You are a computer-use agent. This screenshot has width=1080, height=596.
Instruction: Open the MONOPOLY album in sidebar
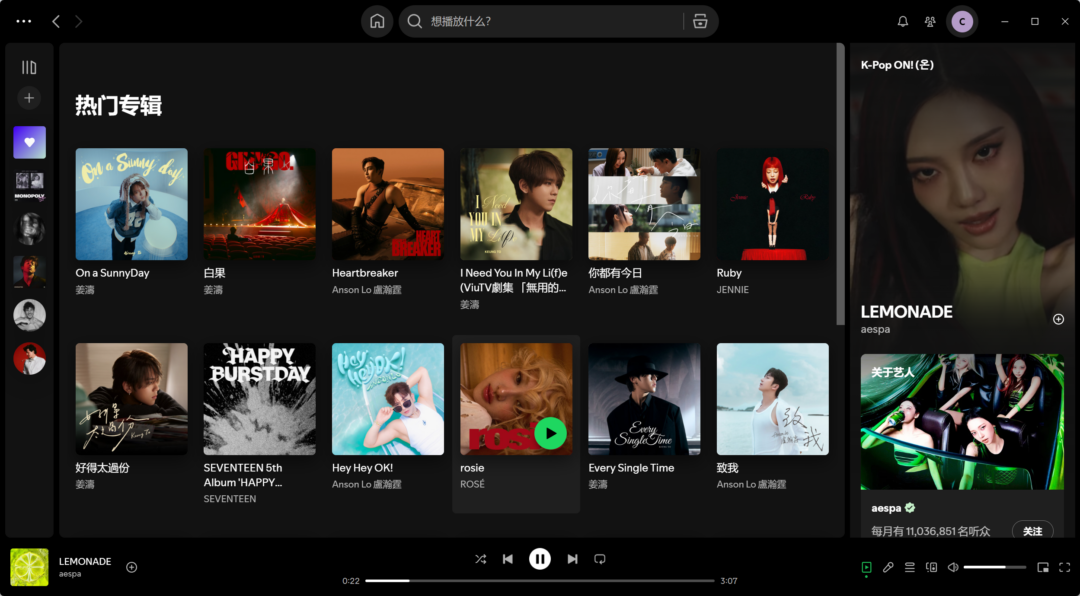[x=30, y=186]
